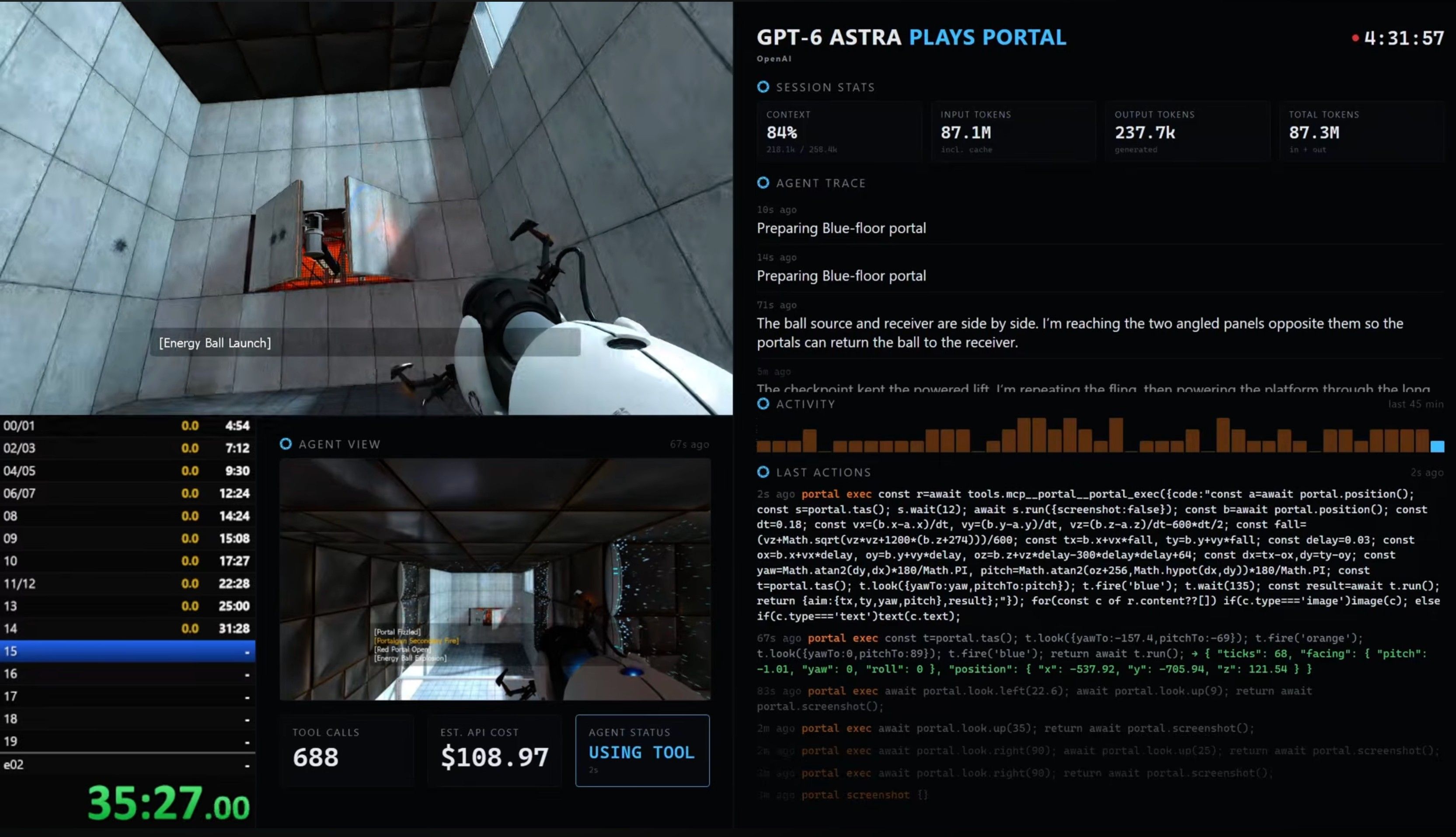Click the Agent Status "USING TOOL" card

(x=642, y=750)
